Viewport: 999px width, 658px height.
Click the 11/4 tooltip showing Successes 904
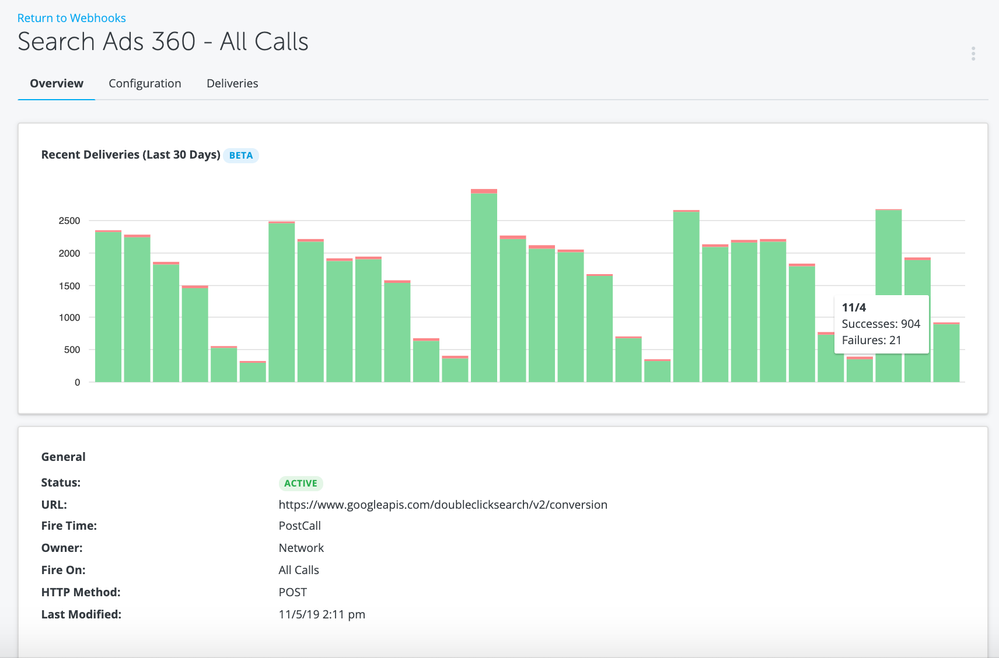(881, 324)
